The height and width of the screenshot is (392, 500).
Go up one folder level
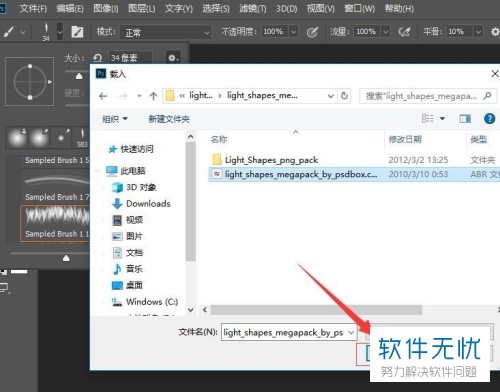coord(153,96)
